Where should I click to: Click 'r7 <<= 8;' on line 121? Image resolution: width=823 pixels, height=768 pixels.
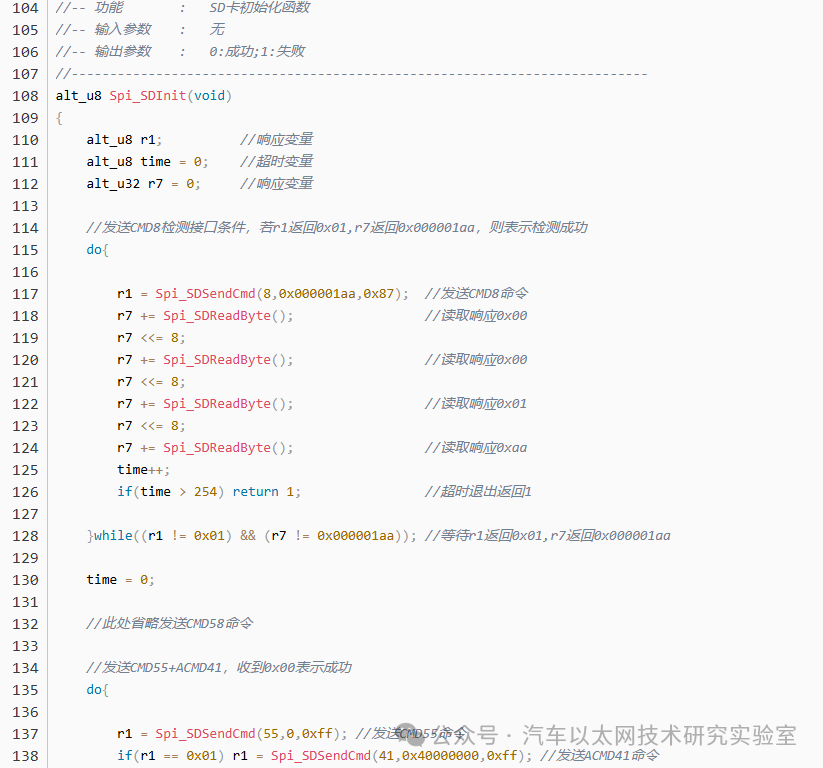tap(151, 382)
